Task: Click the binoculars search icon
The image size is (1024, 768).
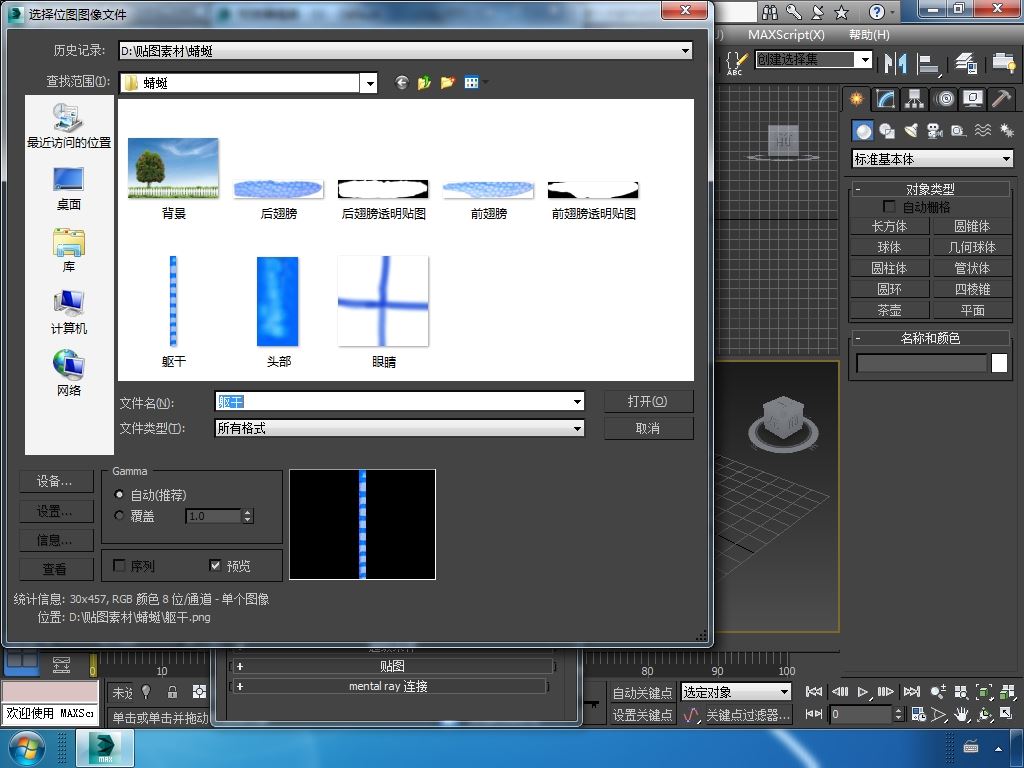Action: point(770,12)
